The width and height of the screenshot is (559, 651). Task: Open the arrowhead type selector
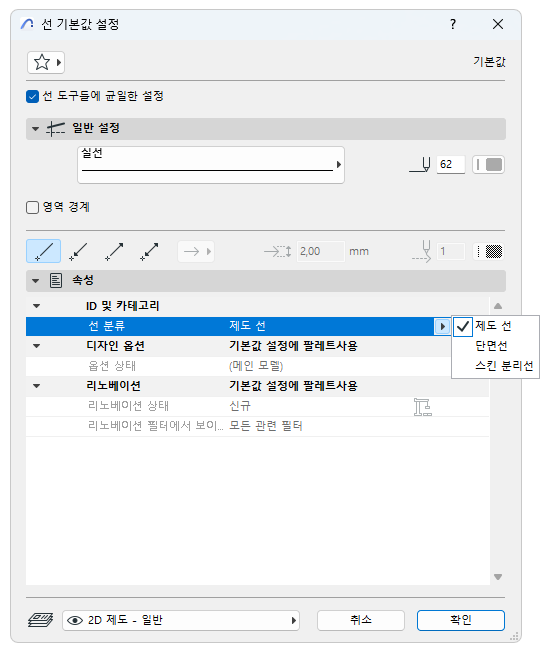196,251
